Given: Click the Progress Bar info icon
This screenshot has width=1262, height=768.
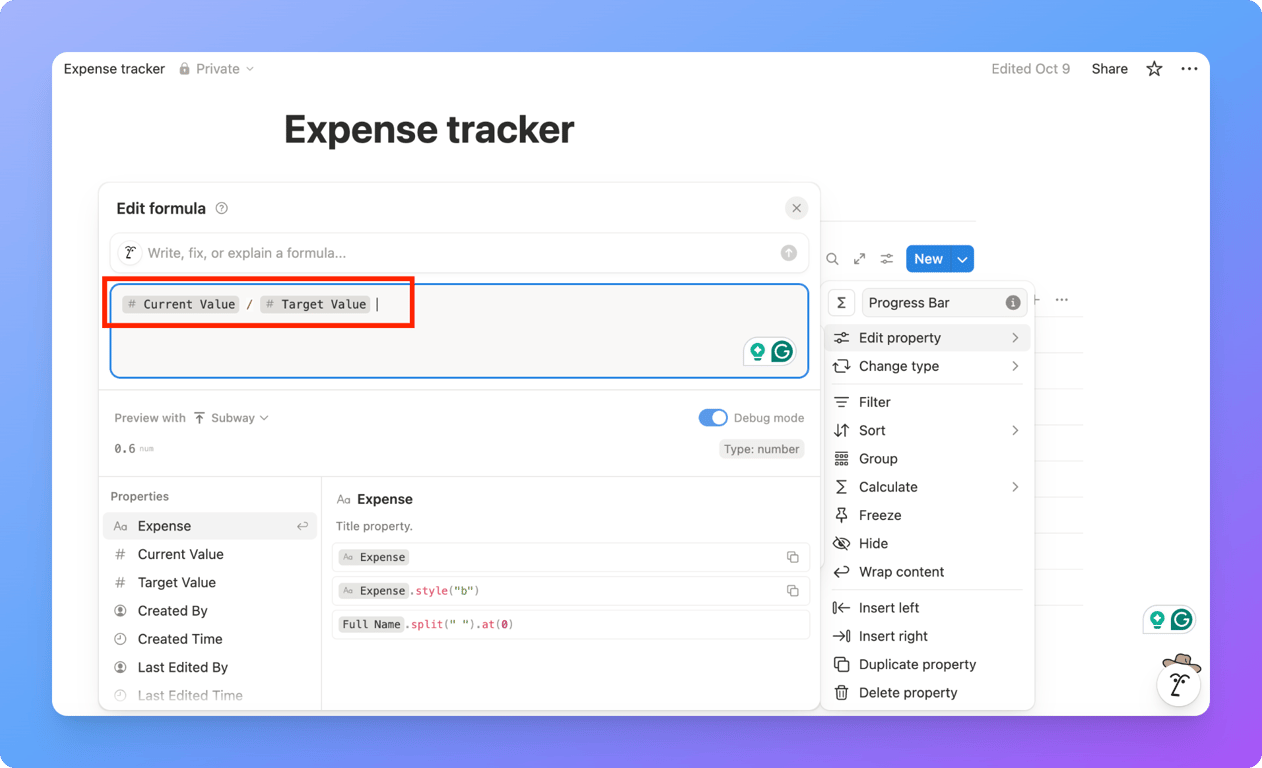Looking at the screenshot, I should point(1013,302).
